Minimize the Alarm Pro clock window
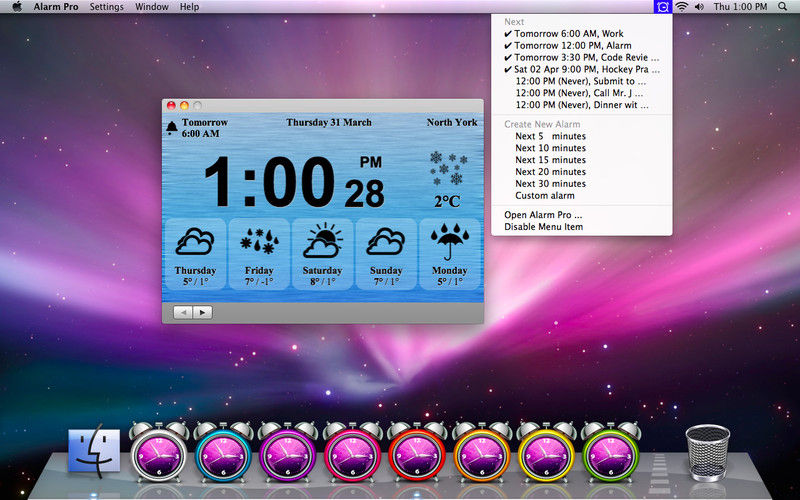This screenshot has height=500, width=800. (184, 106)
